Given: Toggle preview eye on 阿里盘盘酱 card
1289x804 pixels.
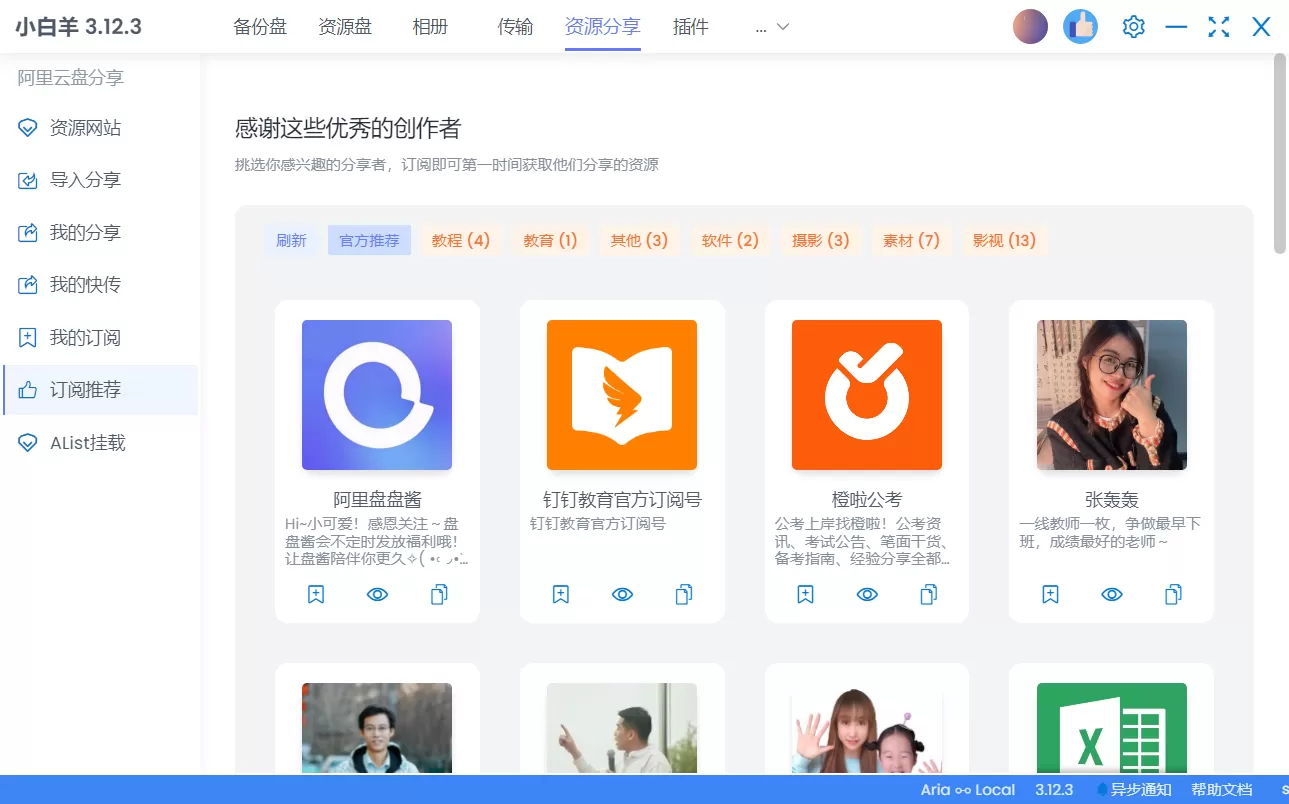Looking at the screenshot, I should click(x=377, y=594).
